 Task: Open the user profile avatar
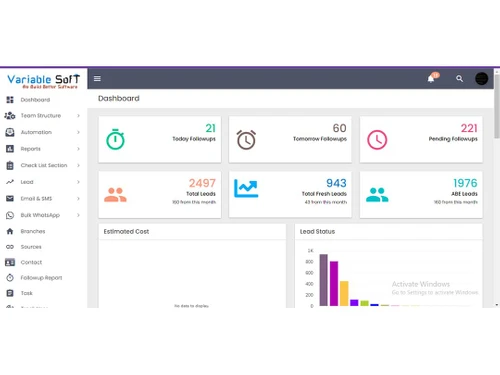pyautogui.click(x=481, y=79)
